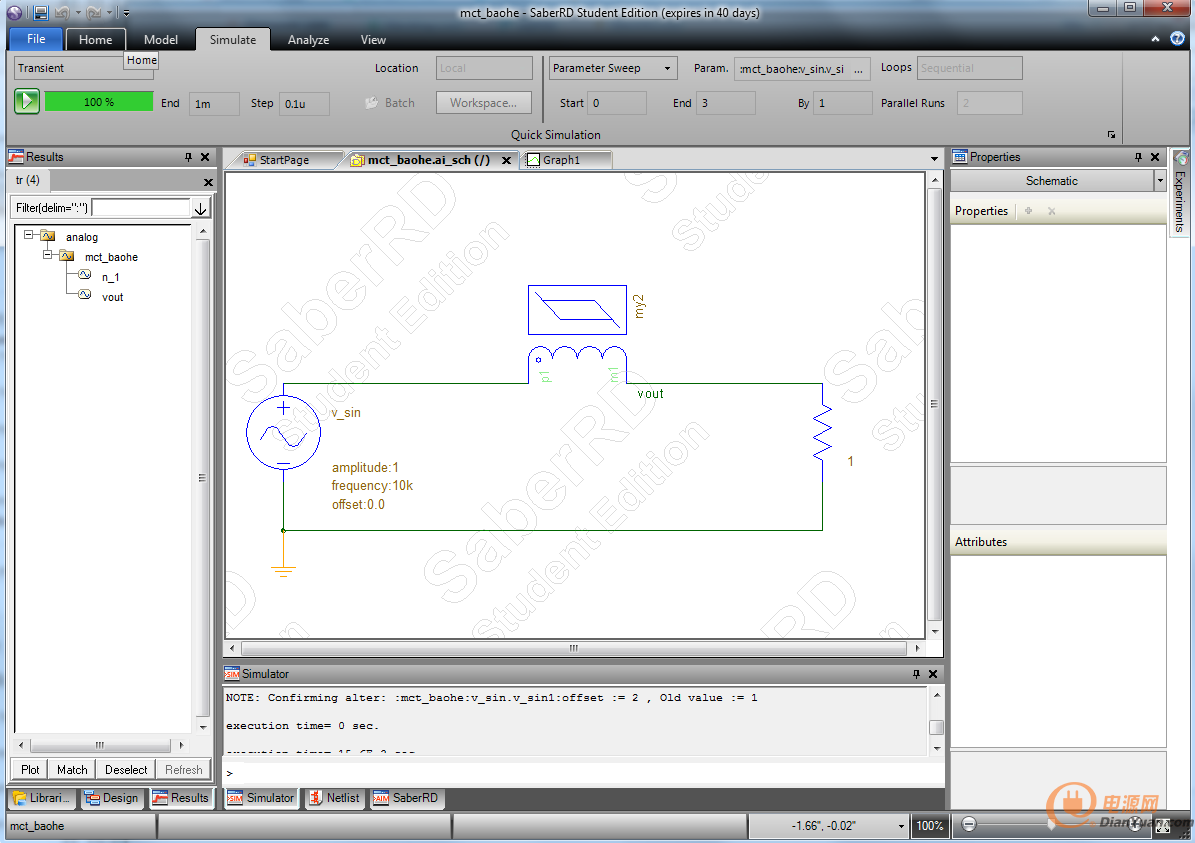Image resolution: width=1195 pixels, height=843 pixels.
Task: Open the Transient analysis type dropdown
Action: (84, 68)
